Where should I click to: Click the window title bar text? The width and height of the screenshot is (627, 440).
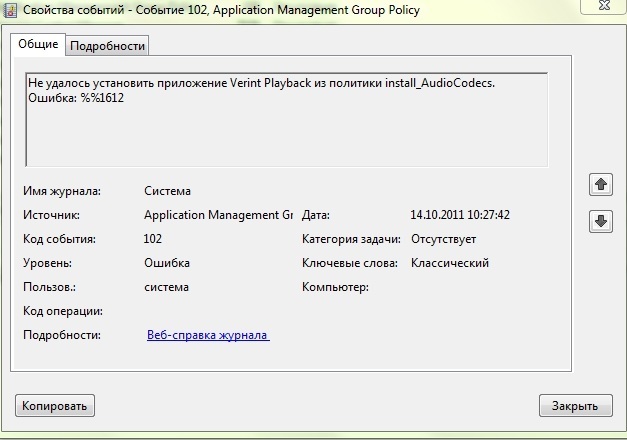tap(221, 10)
